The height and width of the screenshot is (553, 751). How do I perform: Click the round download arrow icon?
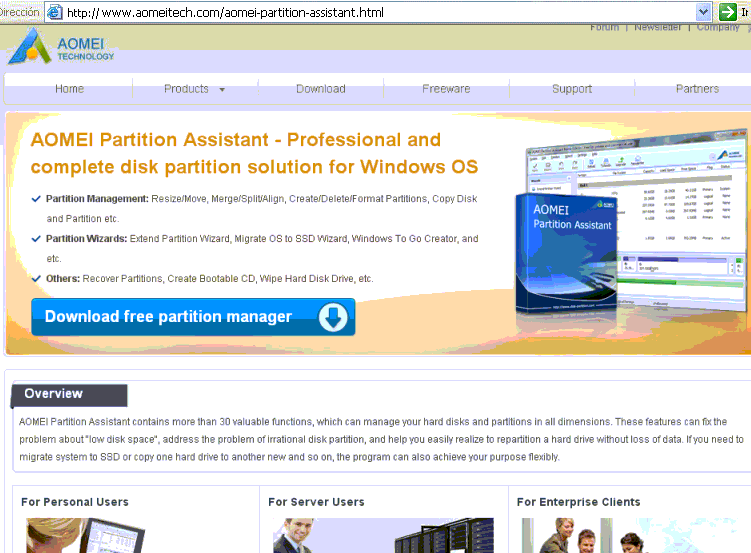(x=333, y=317)
